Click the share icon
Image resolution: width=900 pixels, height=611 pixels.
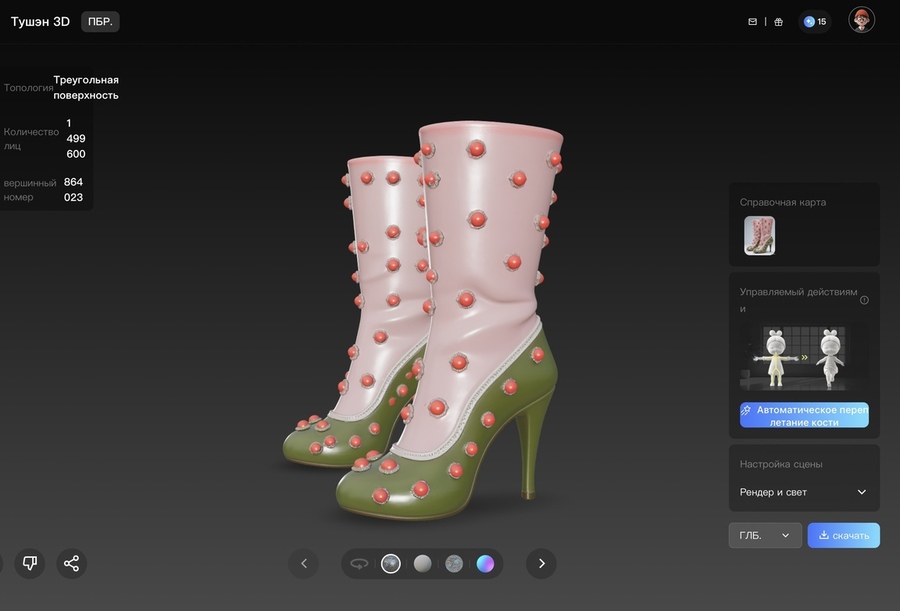click(x=71, y=563)
